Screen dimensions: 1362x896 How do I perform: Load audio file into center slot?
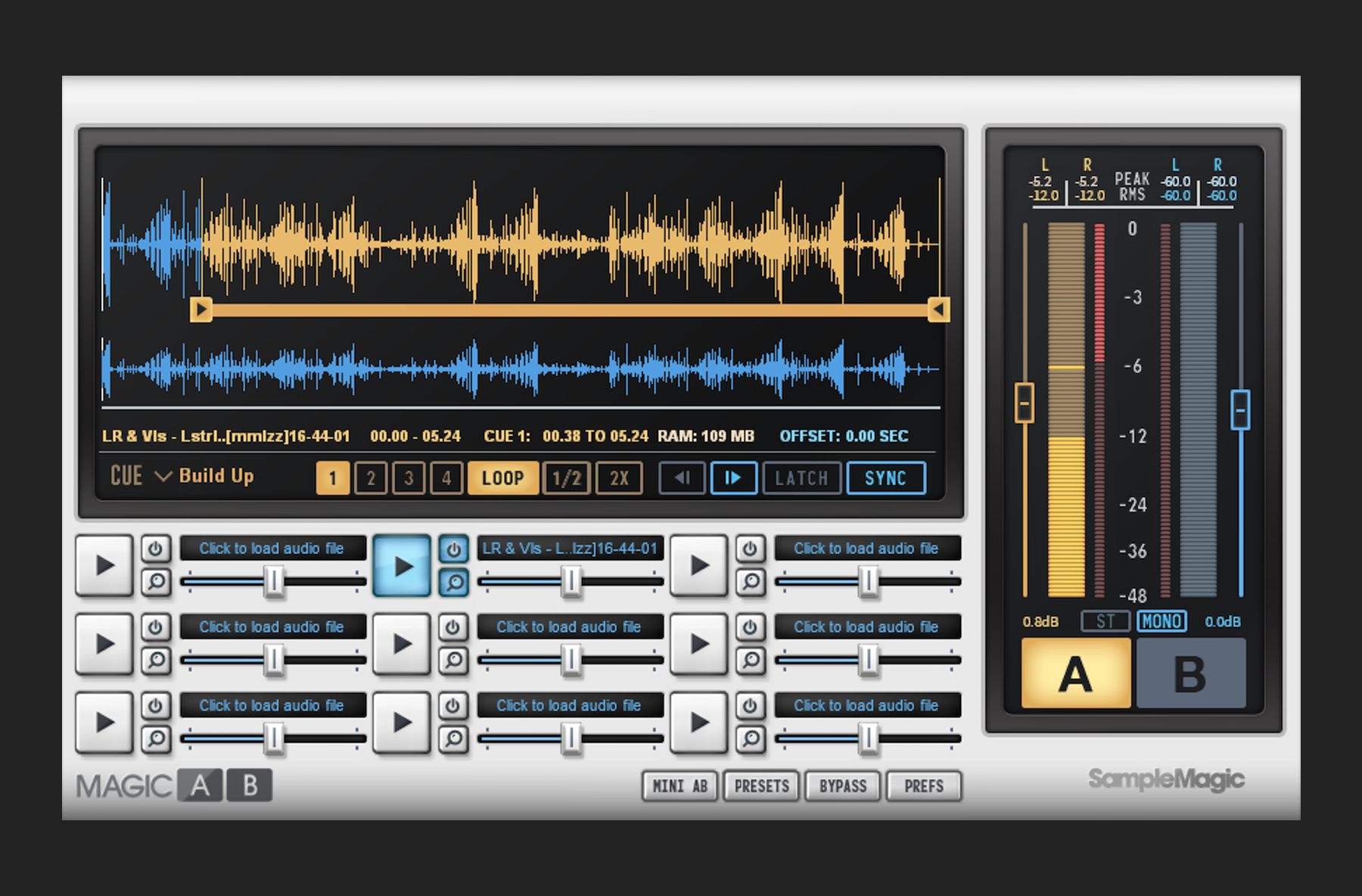pyautogui.click(x=570, y=627)
